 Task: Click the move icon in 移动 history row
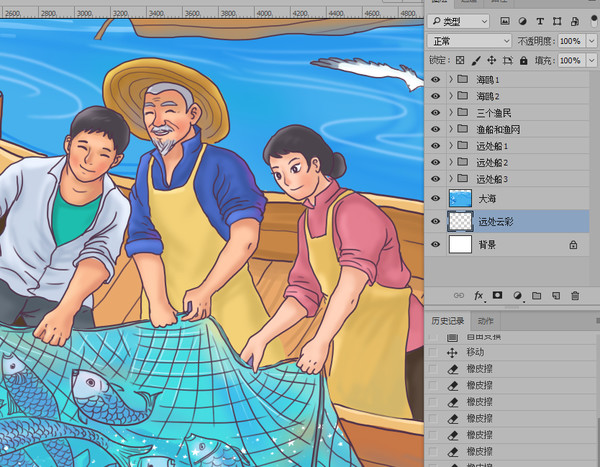coord(452,353)
